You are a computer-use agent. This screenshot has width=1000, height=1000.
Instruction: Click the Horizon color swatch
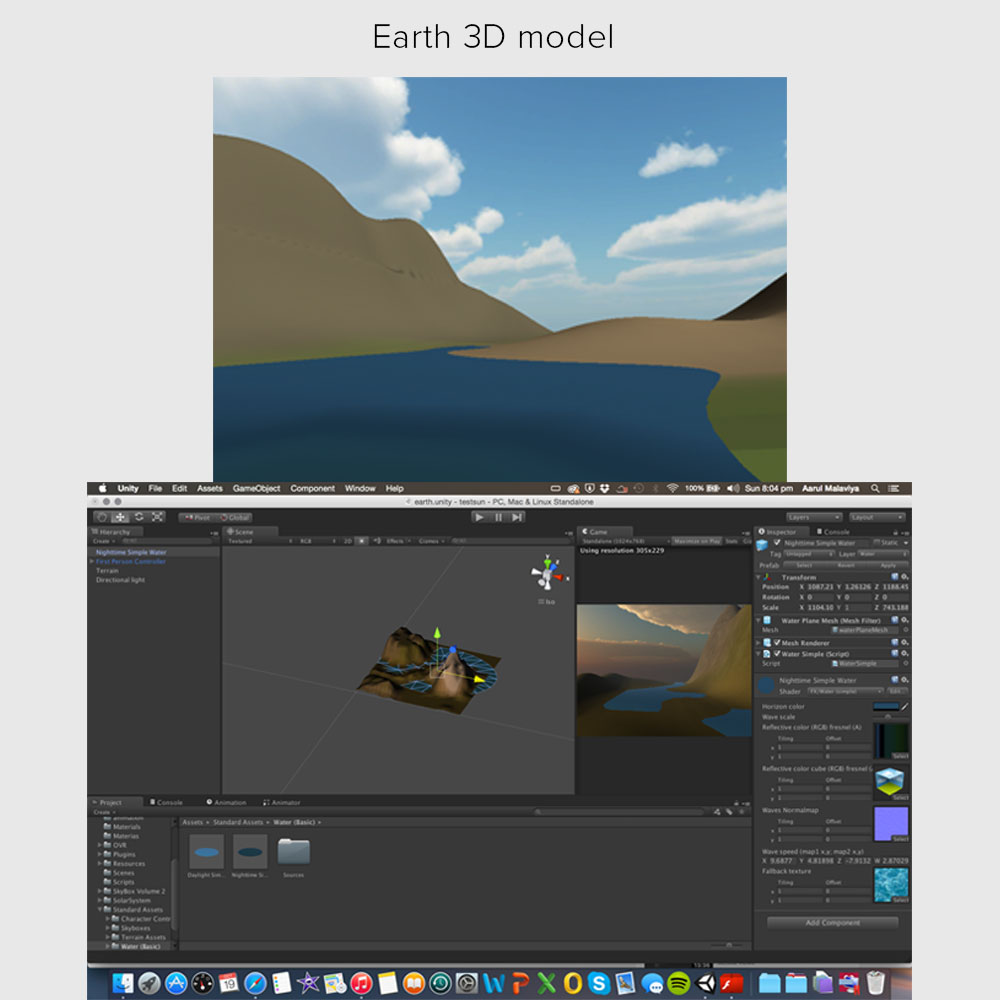[886, 707]
